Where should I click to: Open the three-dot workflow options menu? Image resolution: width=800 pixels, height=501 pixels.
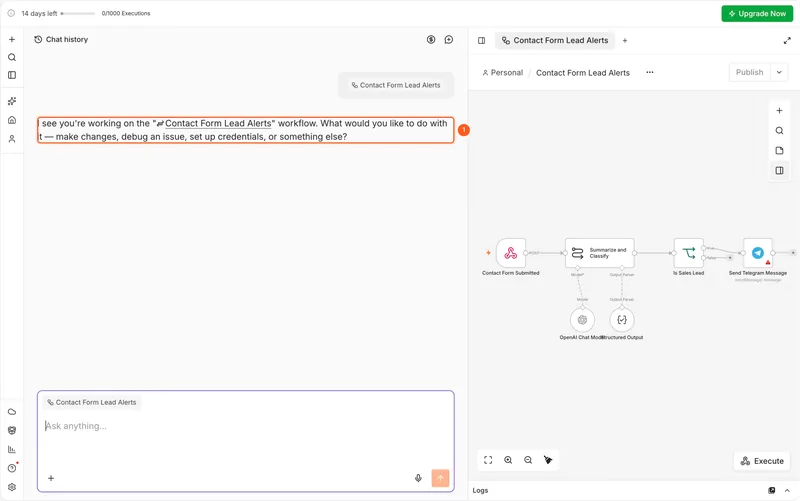pos(649,72)
